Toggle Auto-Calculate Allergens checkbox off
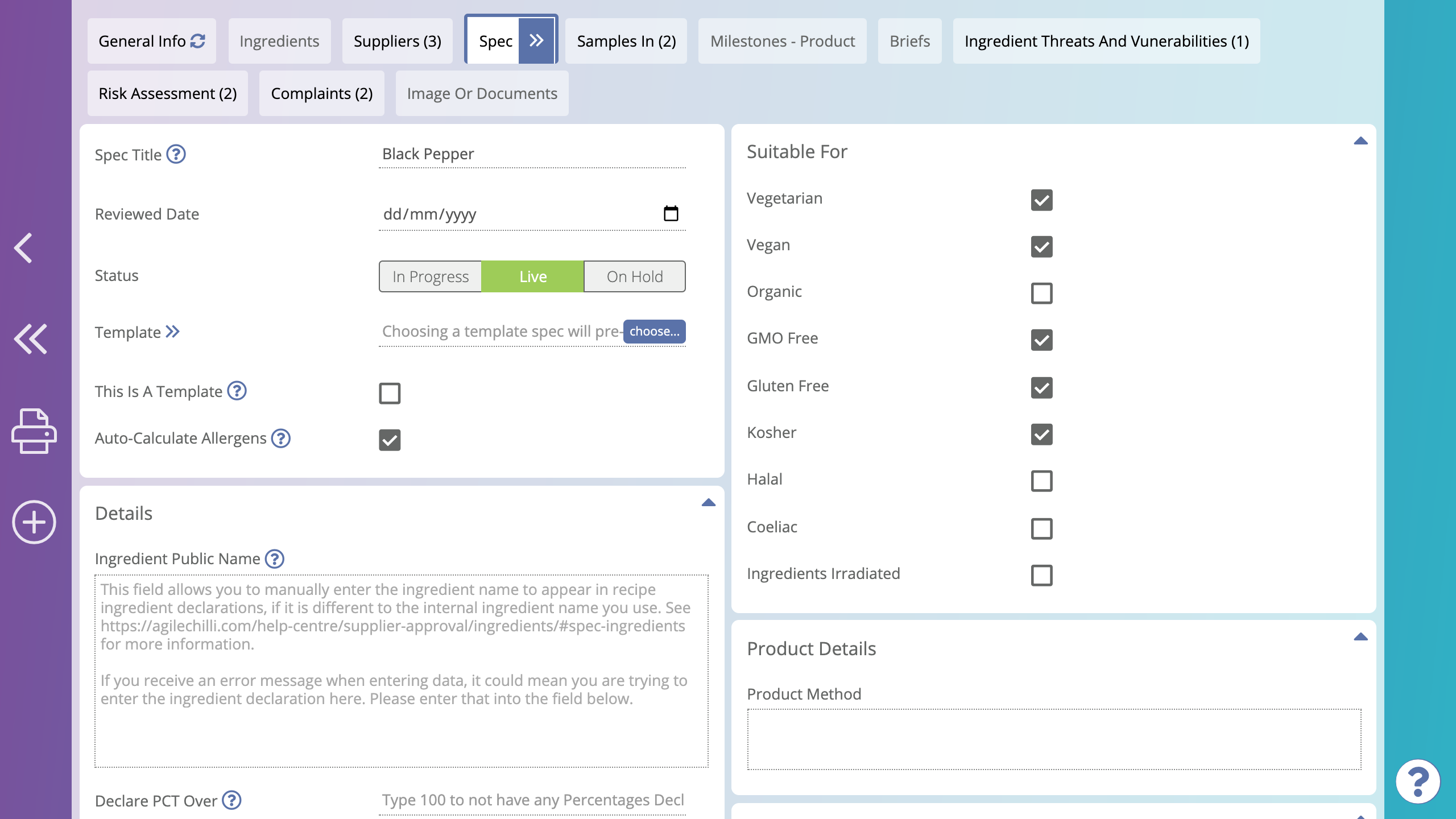The width and height of the screenshot is (1456, 819). [389, 440]
